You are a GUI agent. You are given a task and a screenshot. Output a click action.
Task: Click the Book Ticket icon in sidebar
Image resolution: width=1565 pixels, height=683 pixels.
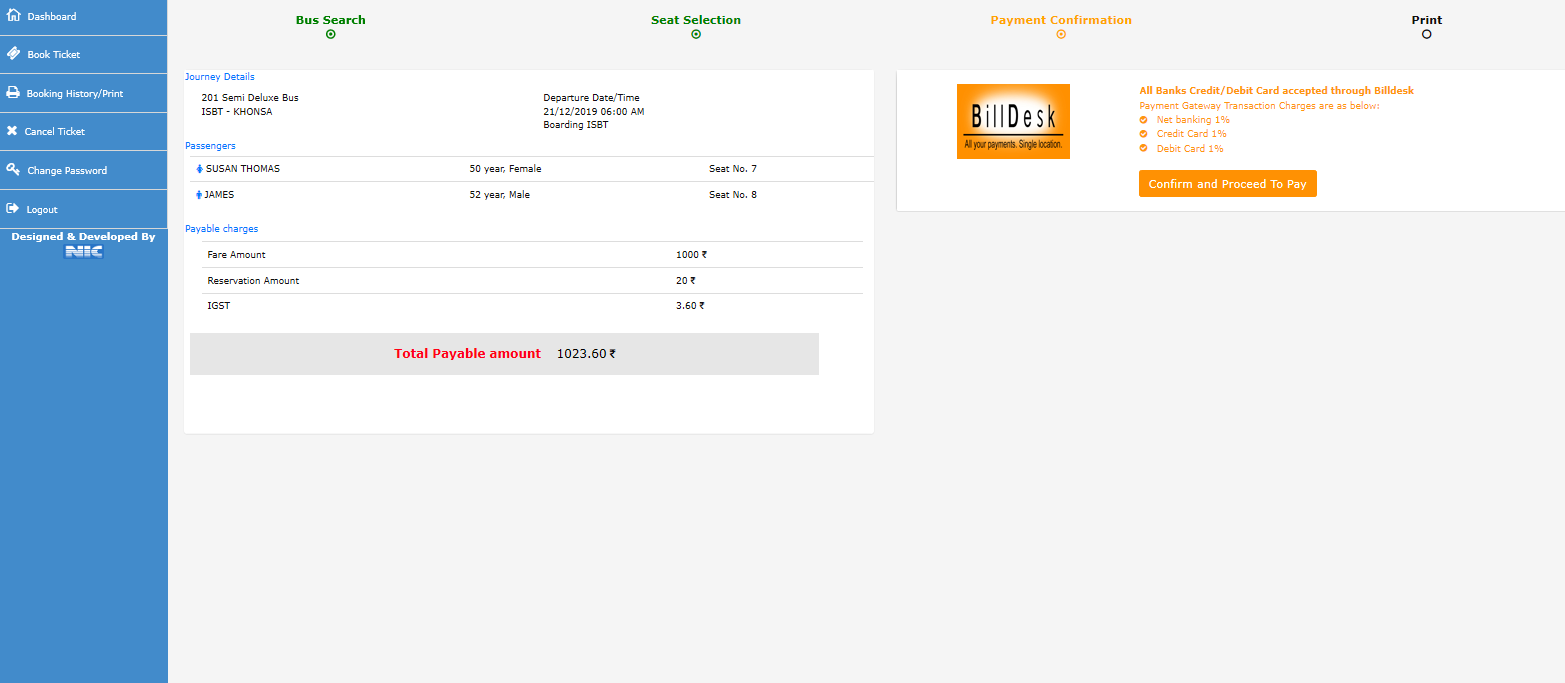(x=13, y=54)
